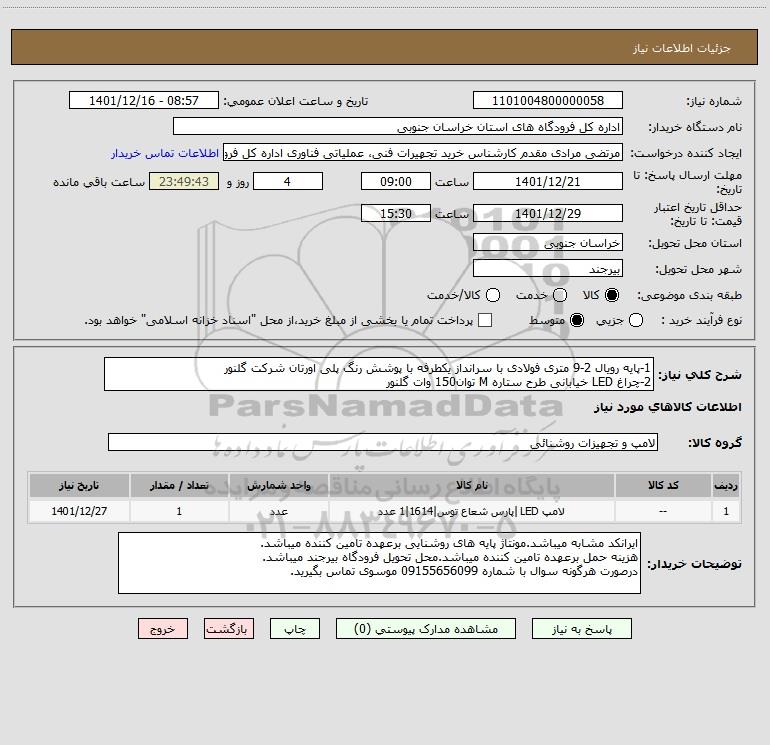Click the شماره نیاز number field
The height and width of the screenshot is (745, 770).
[548, 100]
